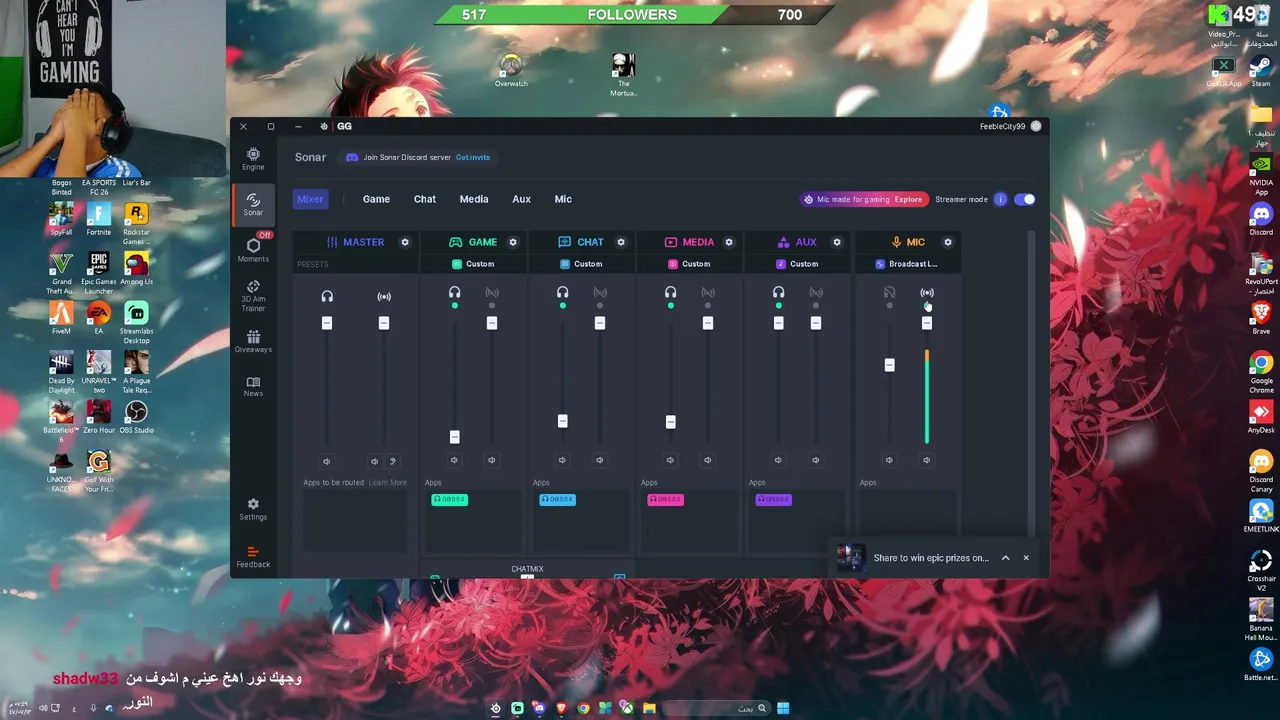Mute the Game headphone volume
The image size is (1280, 720).
pos(454,460)
